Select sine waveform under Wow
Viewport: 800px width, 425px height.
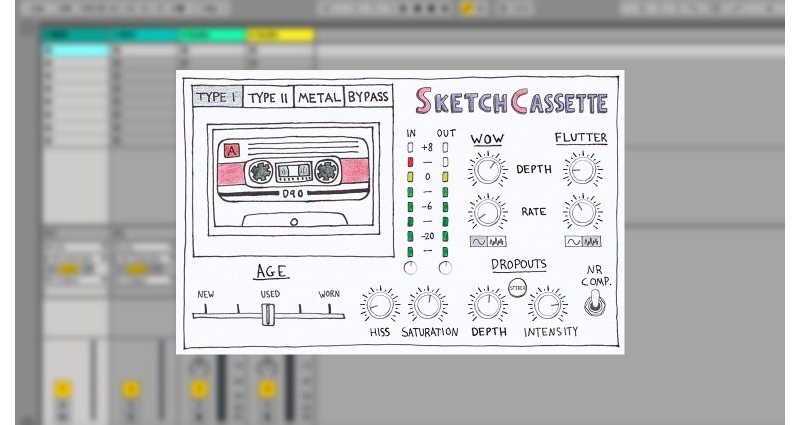coord(479,241)
